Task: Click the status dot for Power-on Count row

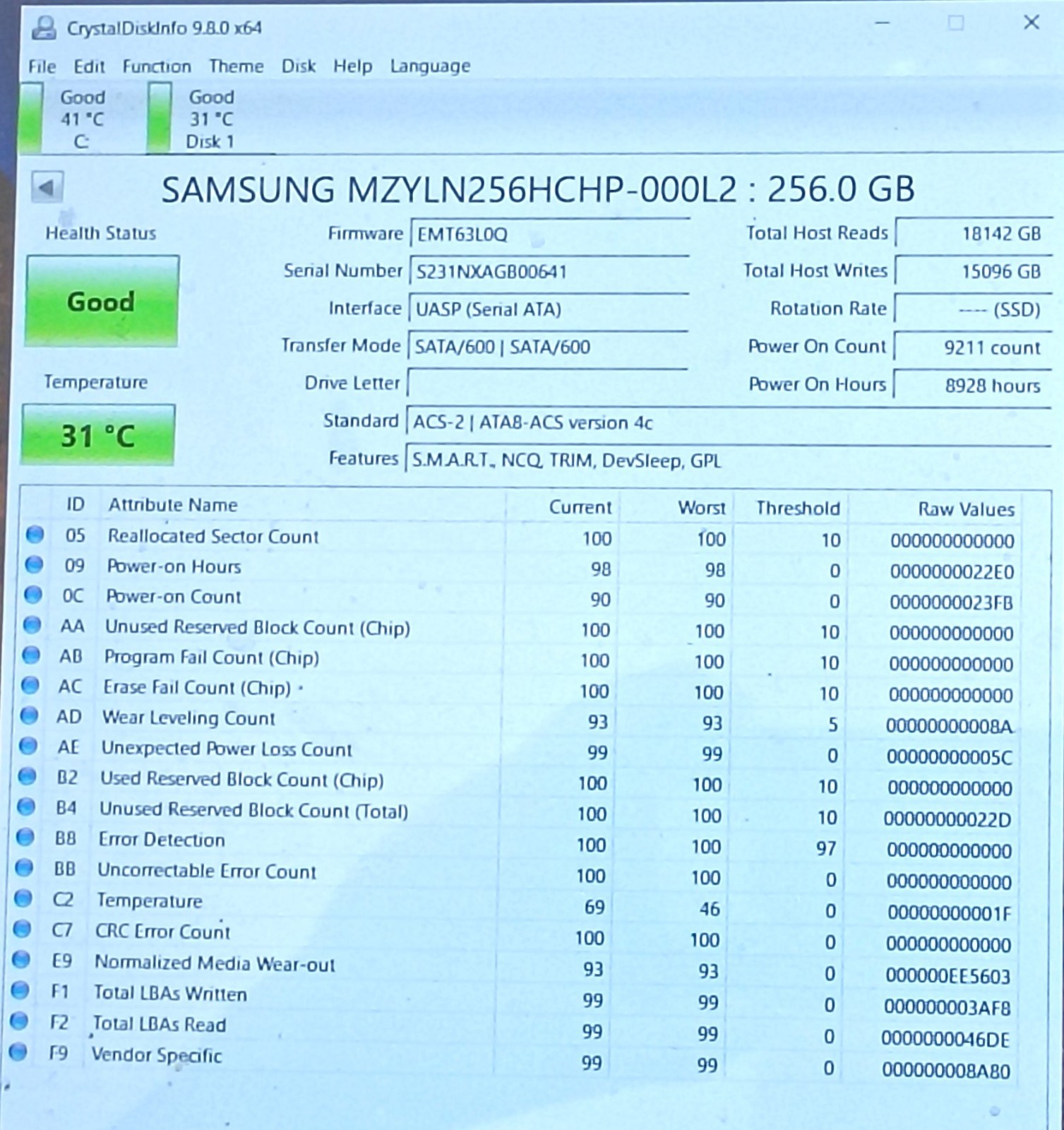Action: (33, 595)
